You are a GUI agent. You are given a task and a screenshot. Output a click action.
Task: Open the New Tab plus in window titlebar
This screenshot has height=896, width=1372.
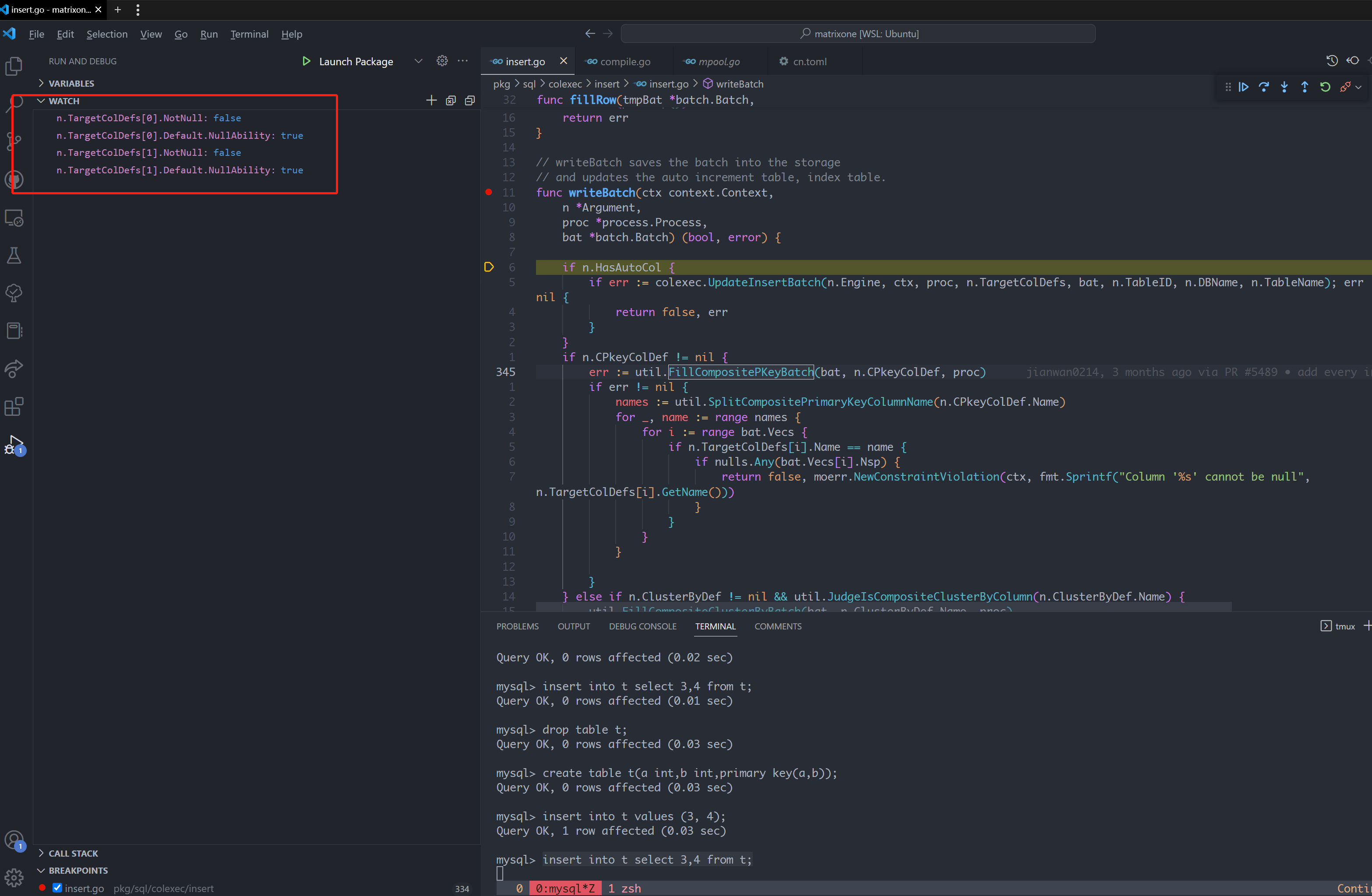(118, 10)
